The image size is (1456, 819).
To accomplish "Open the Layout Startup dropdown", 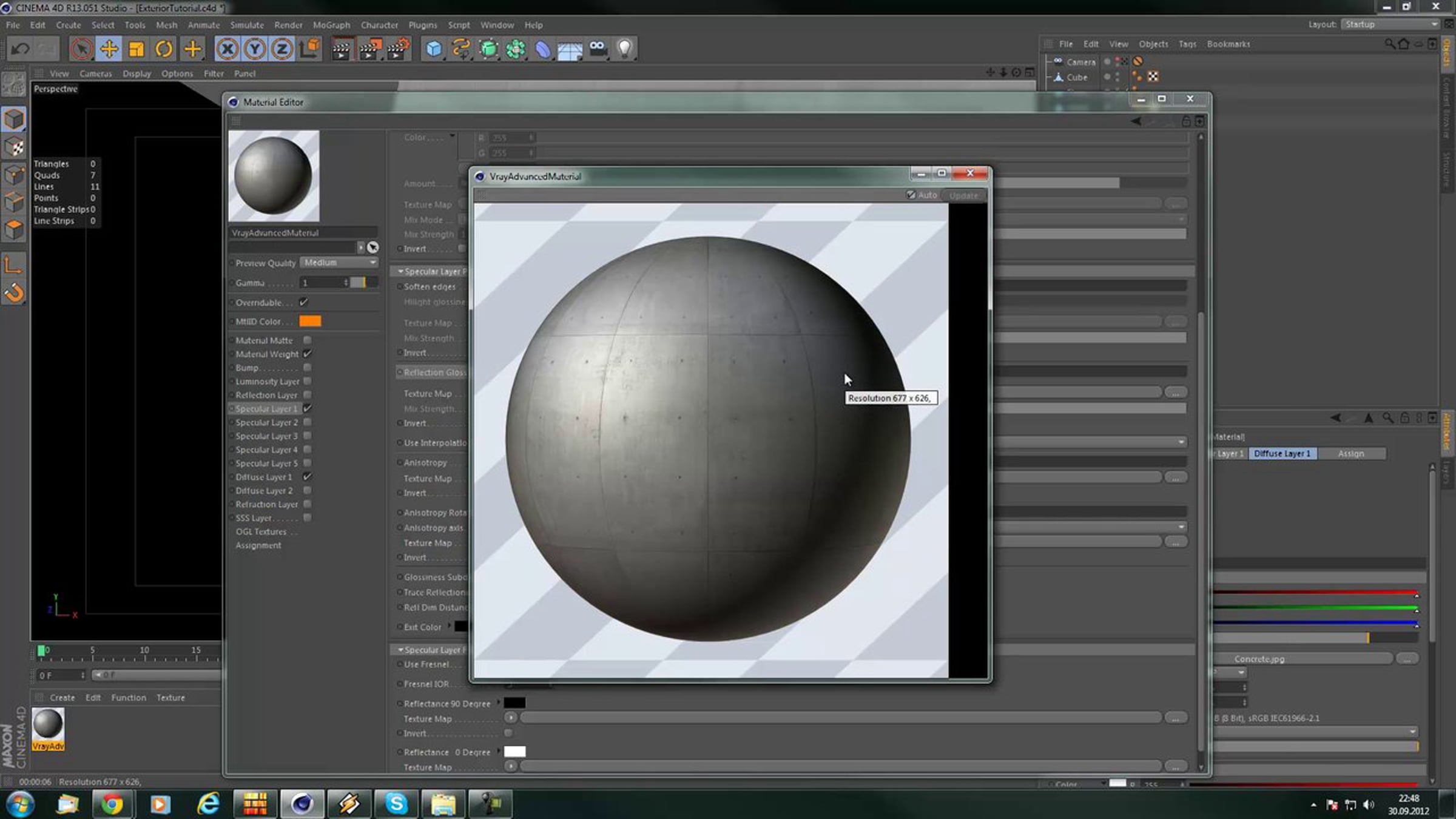I will [1390, 24].
